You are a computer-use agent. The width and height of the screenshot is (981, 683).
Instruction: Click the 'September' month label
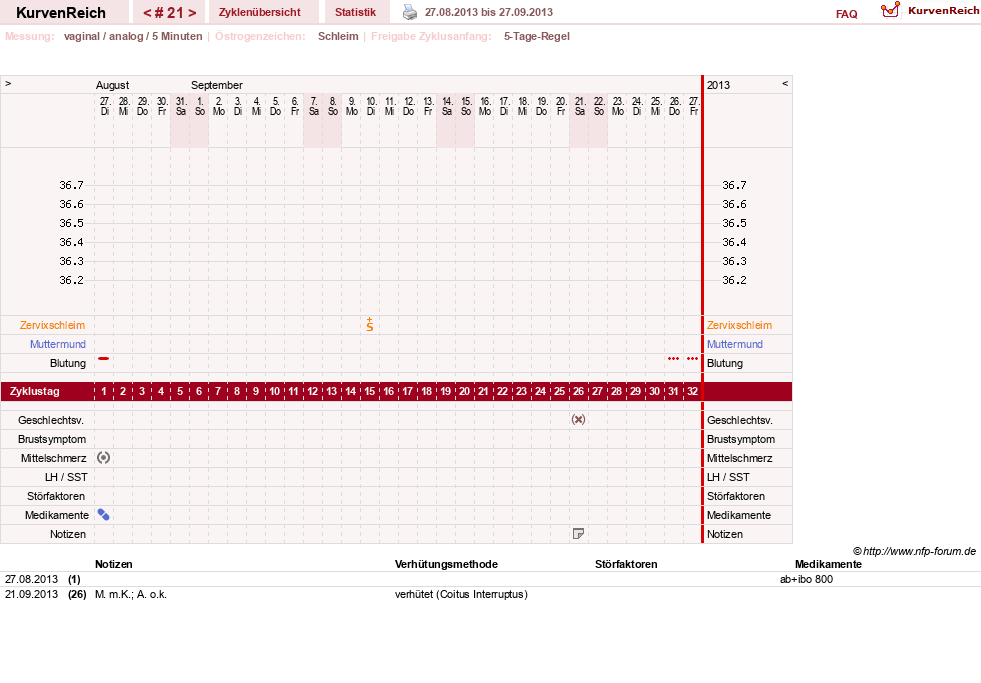pos(216,85)
